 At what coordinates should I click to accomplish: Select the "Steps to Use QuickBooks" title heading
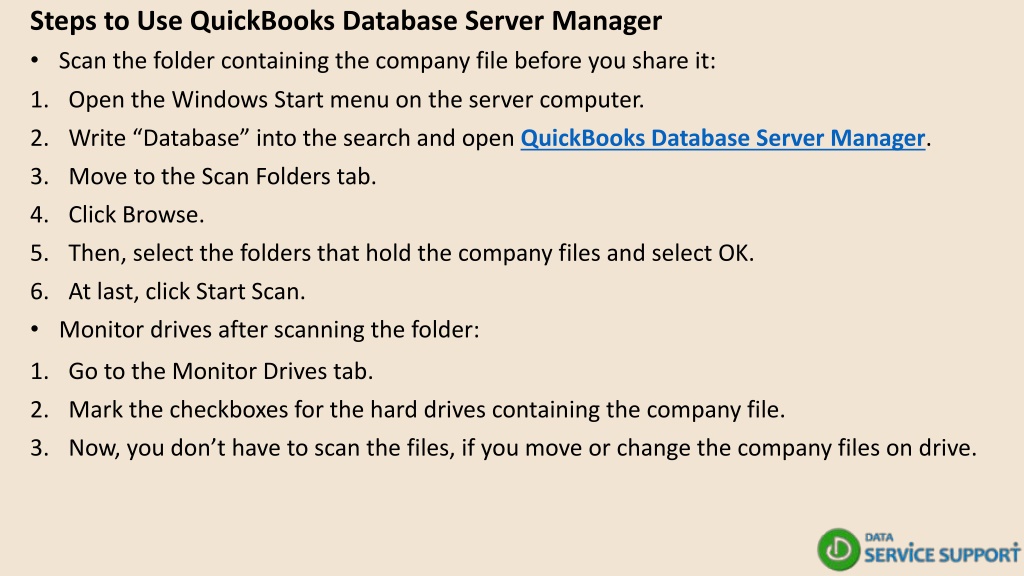(x=346, y=21)
